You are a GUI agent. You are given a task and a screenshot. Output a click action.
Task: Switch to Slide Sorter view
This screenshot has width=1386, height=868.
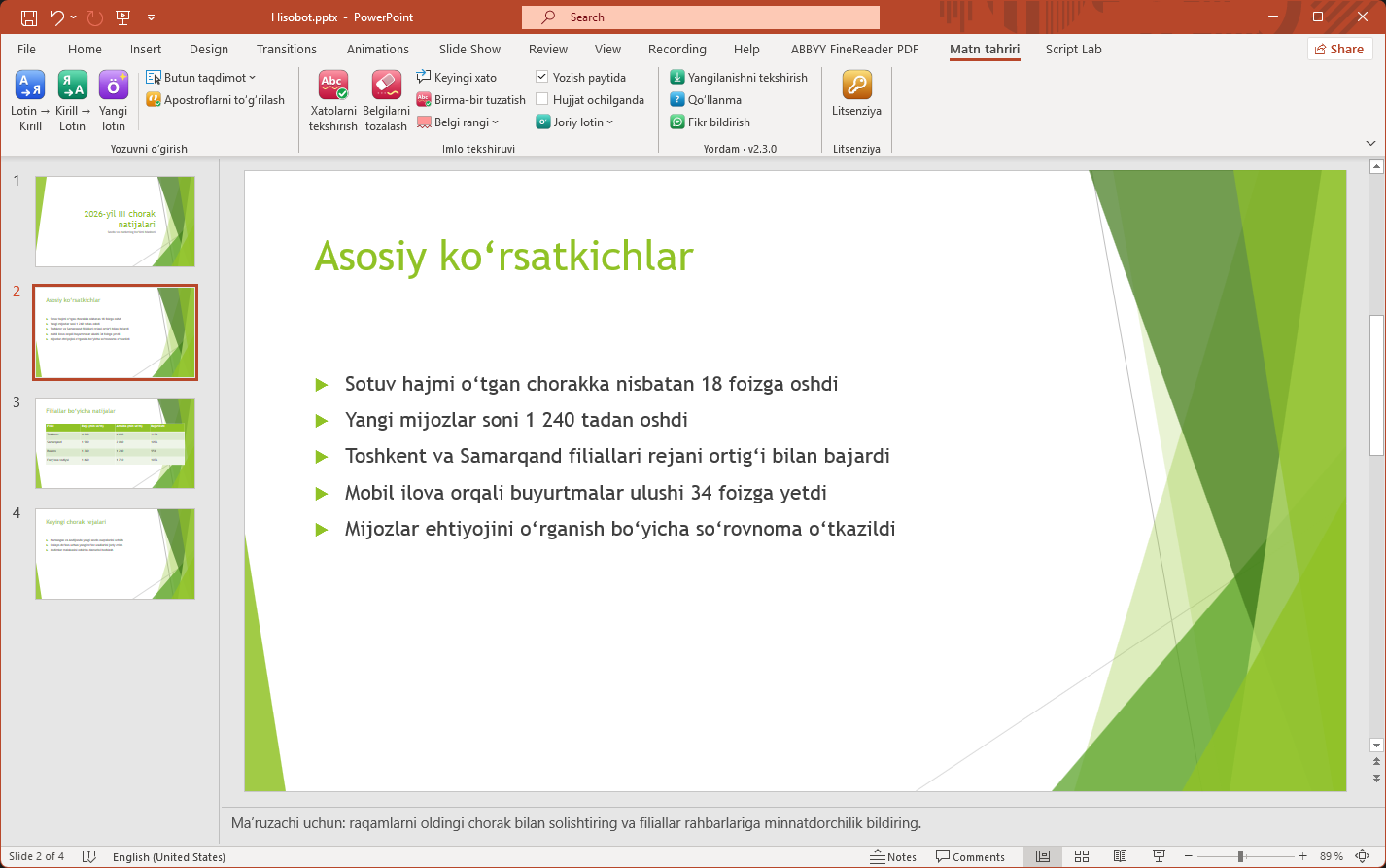pos(1082,856)
